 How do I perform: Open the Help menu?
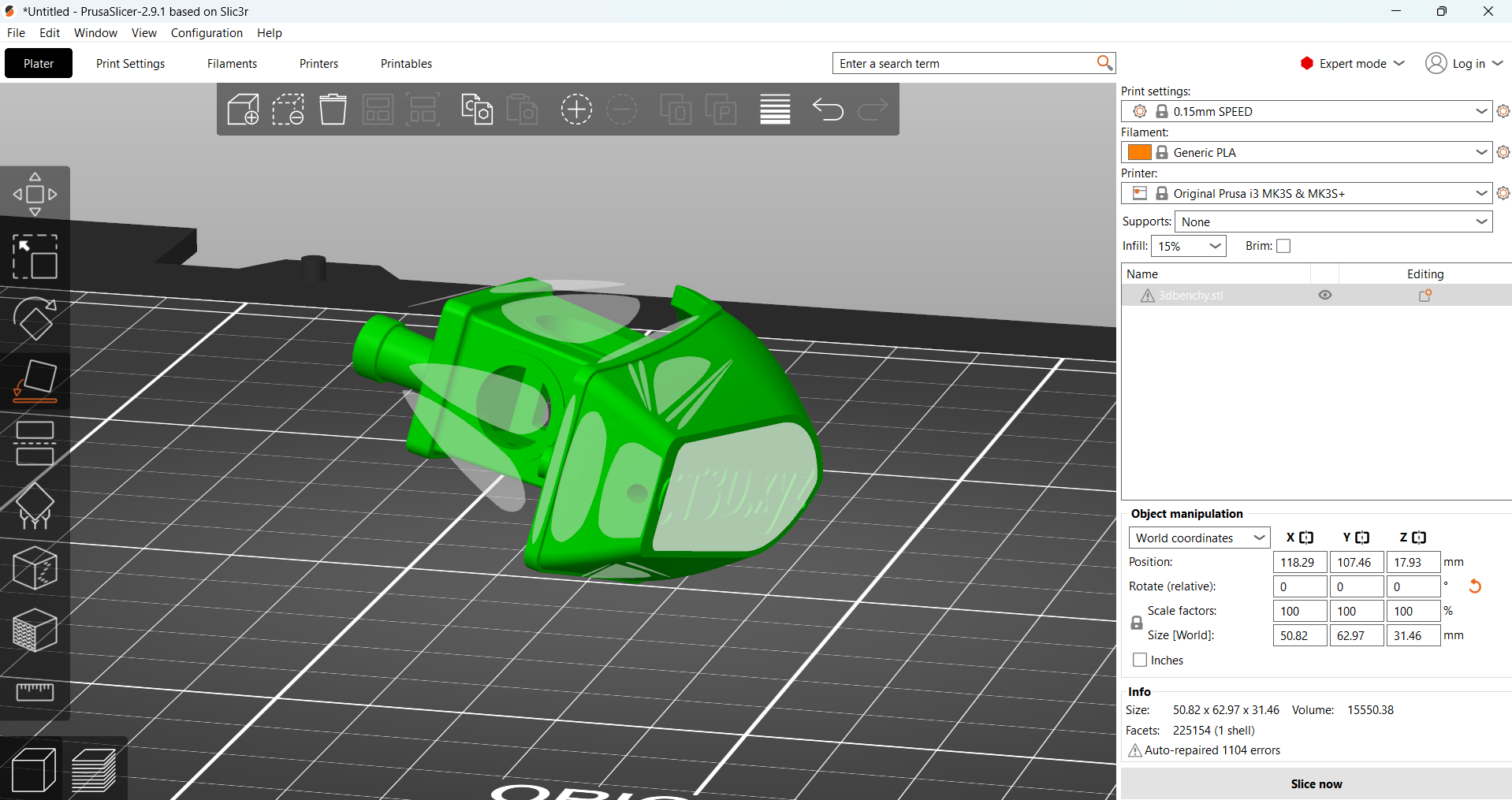coord(270,32)
